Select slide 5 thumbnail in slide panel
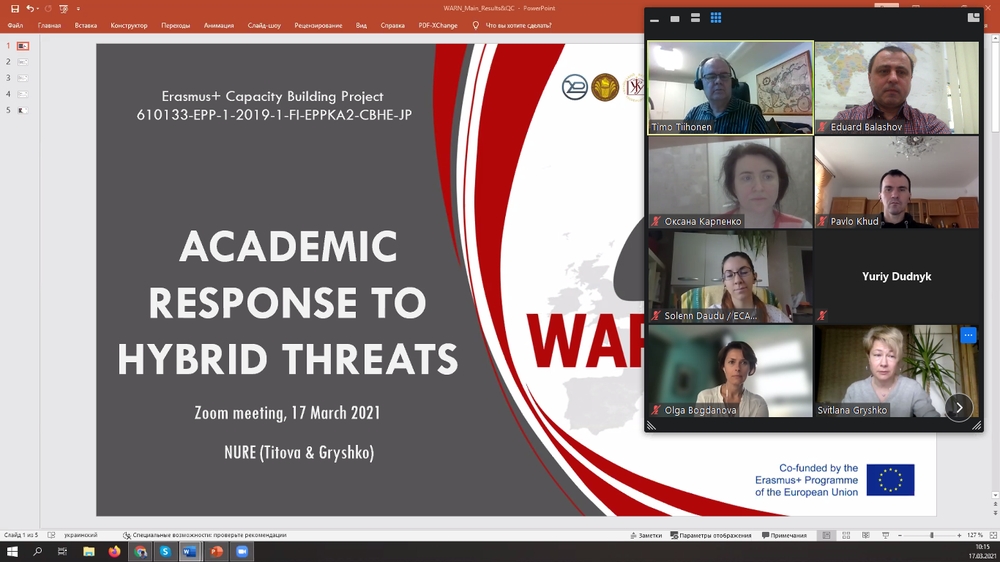This screenshot has width=1000, height=562. (23, 110)
